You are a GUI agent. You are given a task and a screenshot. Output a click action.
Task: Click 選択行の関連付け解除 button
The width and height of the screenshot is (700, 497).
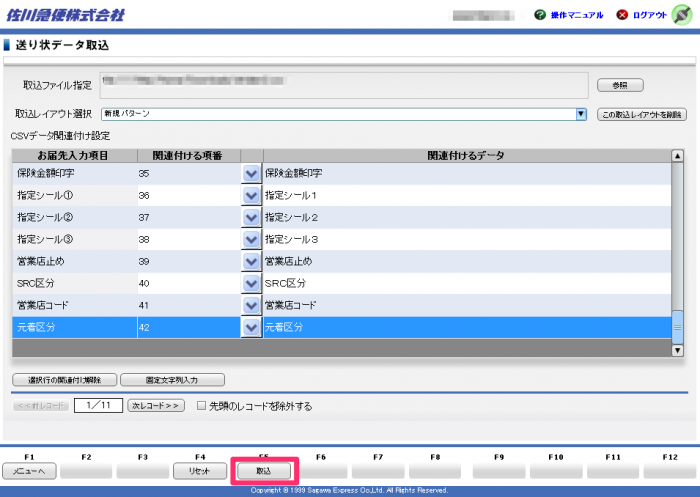coord(65,380)
